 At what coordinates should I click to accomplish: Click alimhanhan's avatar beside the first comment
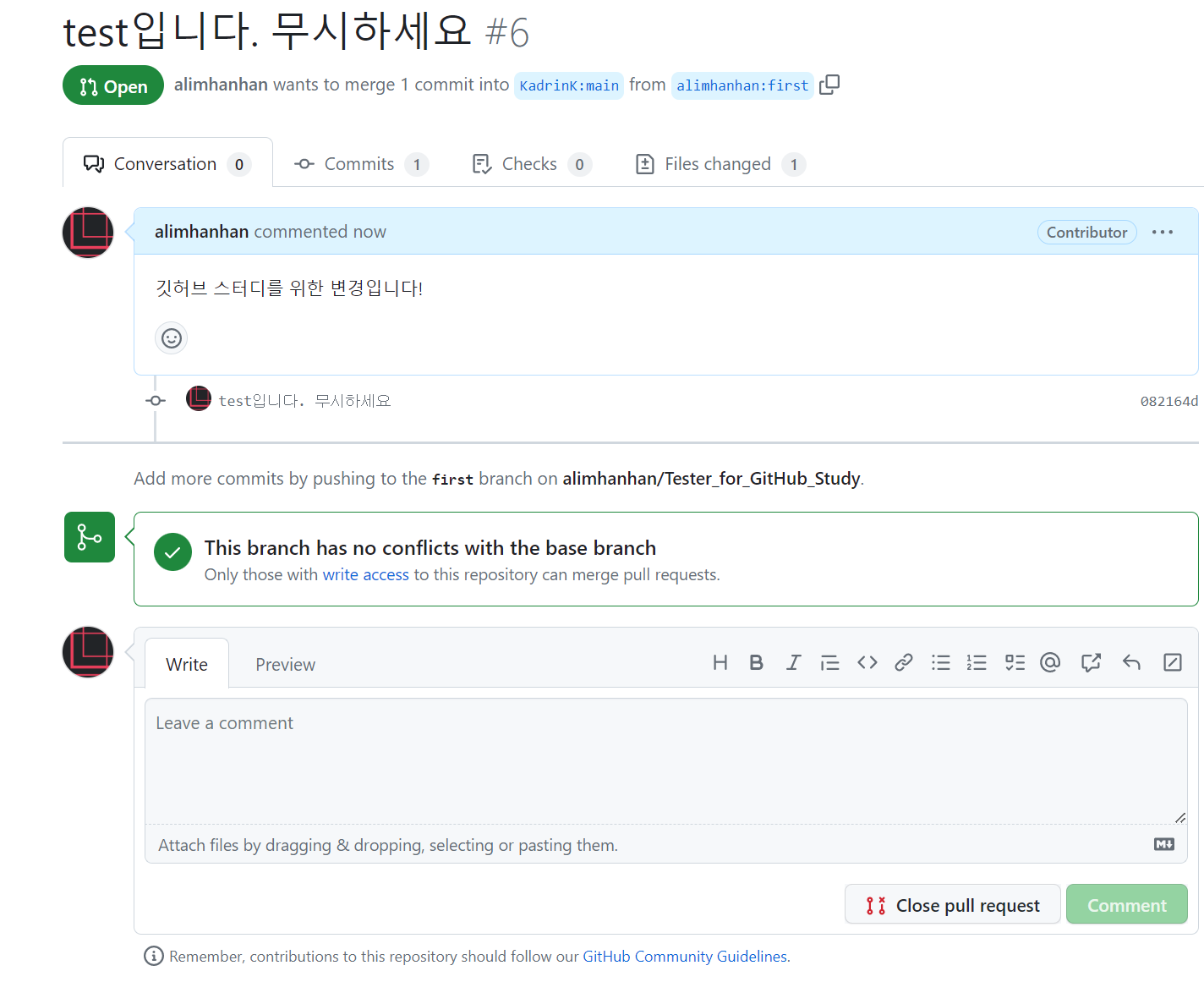[x=88, y=233]
